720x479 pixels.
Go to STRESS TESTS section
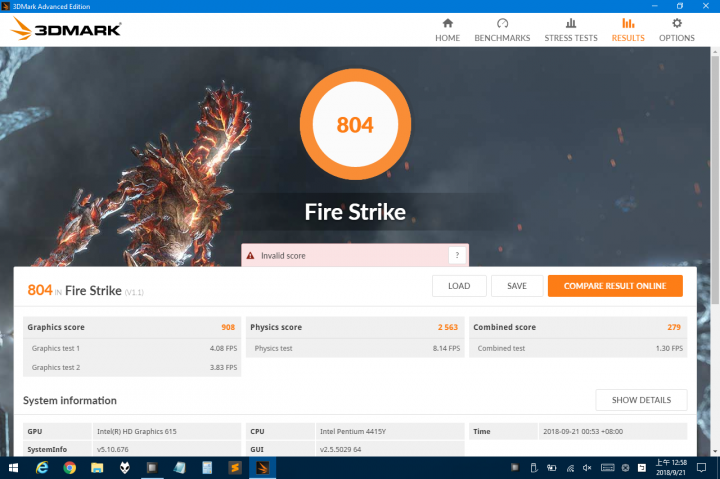(571, 30)
